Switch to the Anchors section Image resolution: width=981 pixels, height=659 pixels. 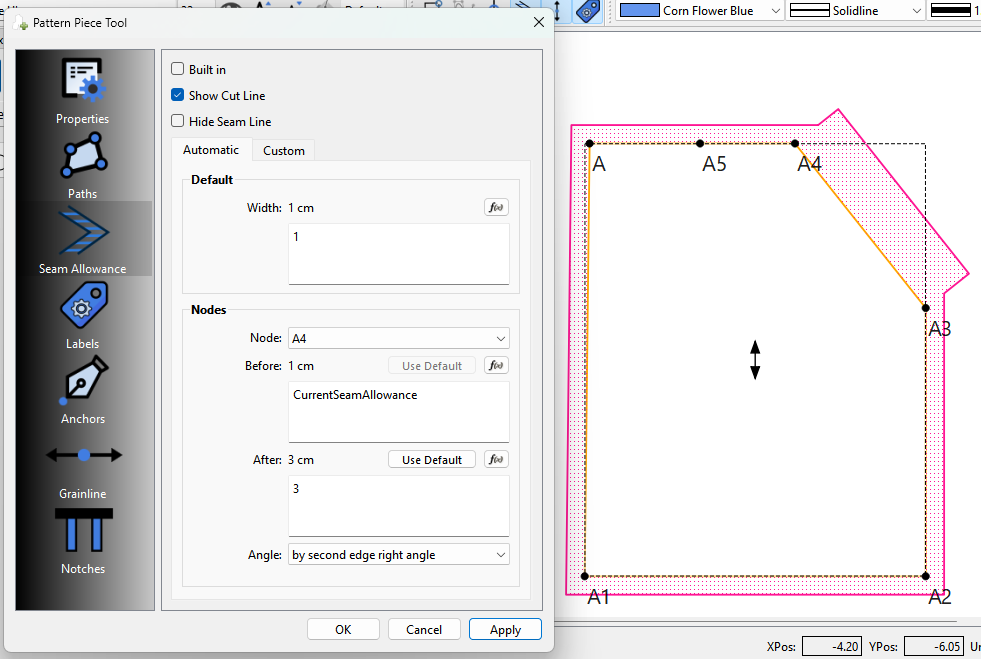tap(83, 381)
